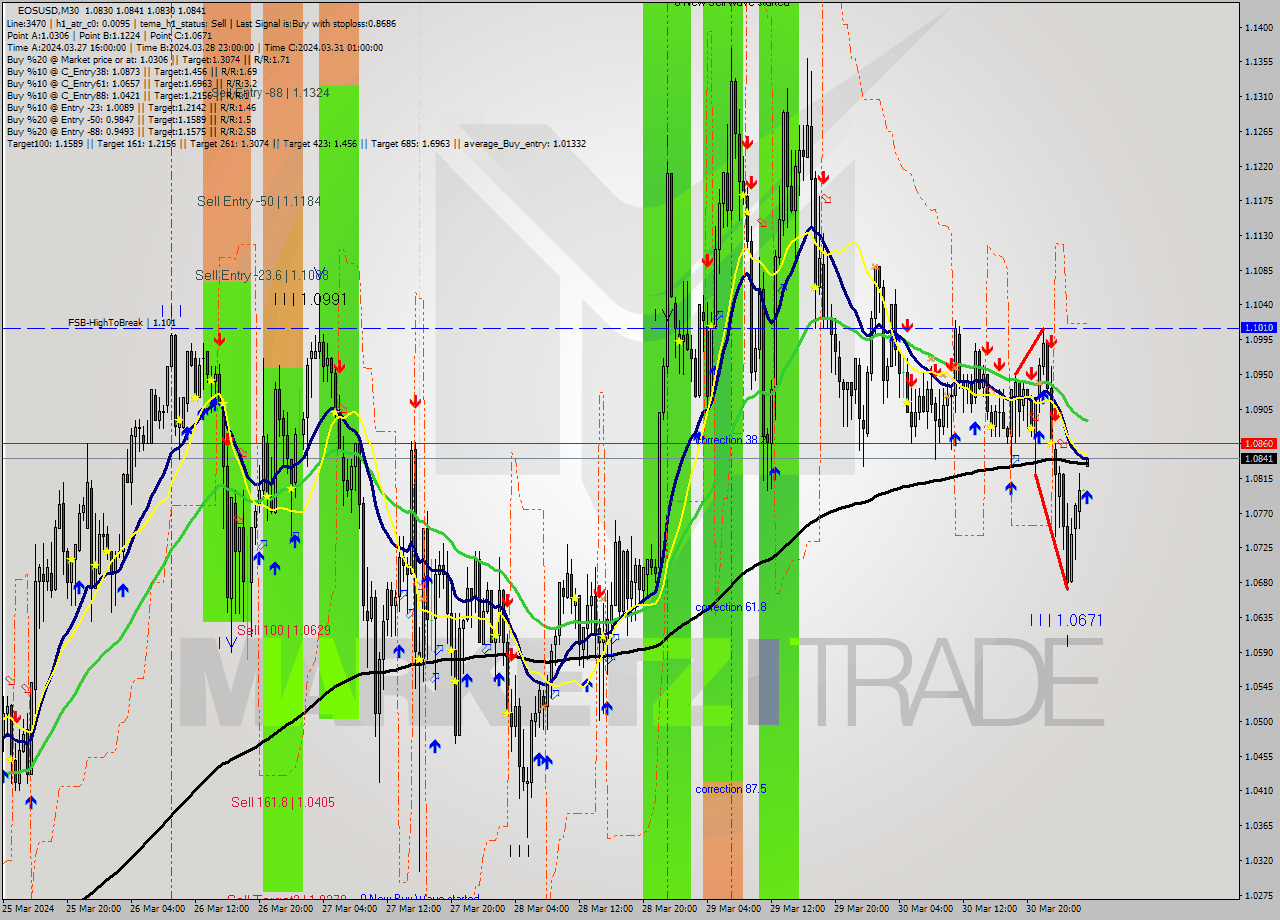Select the 'I I I 1.0991' high marker label
Viewport: 1280px width, 920px height.
(x=311, y=299)
